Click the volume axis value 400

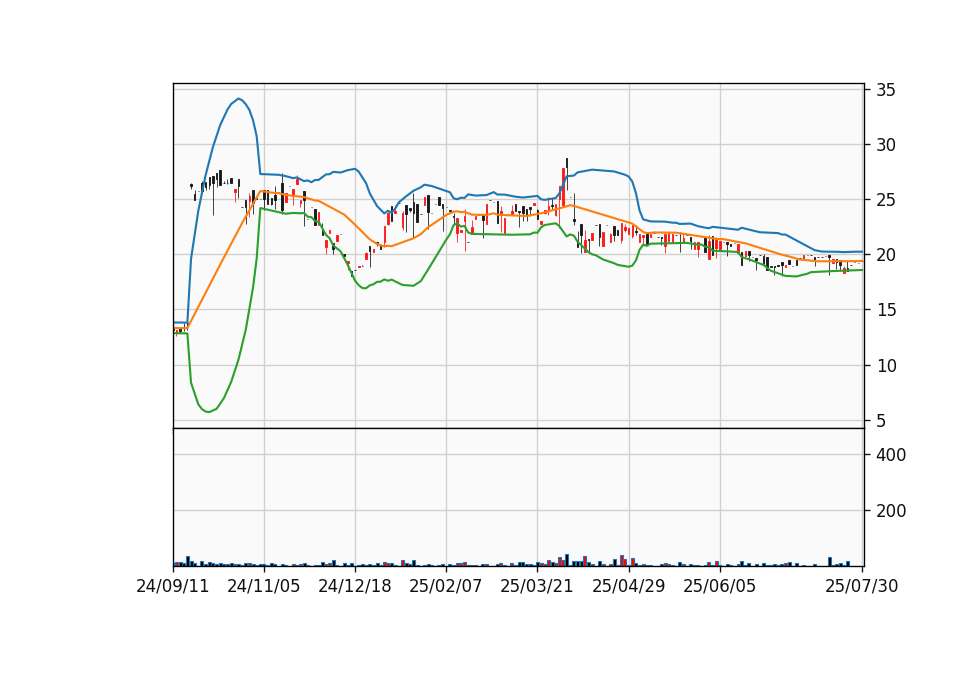pos(891,455)
